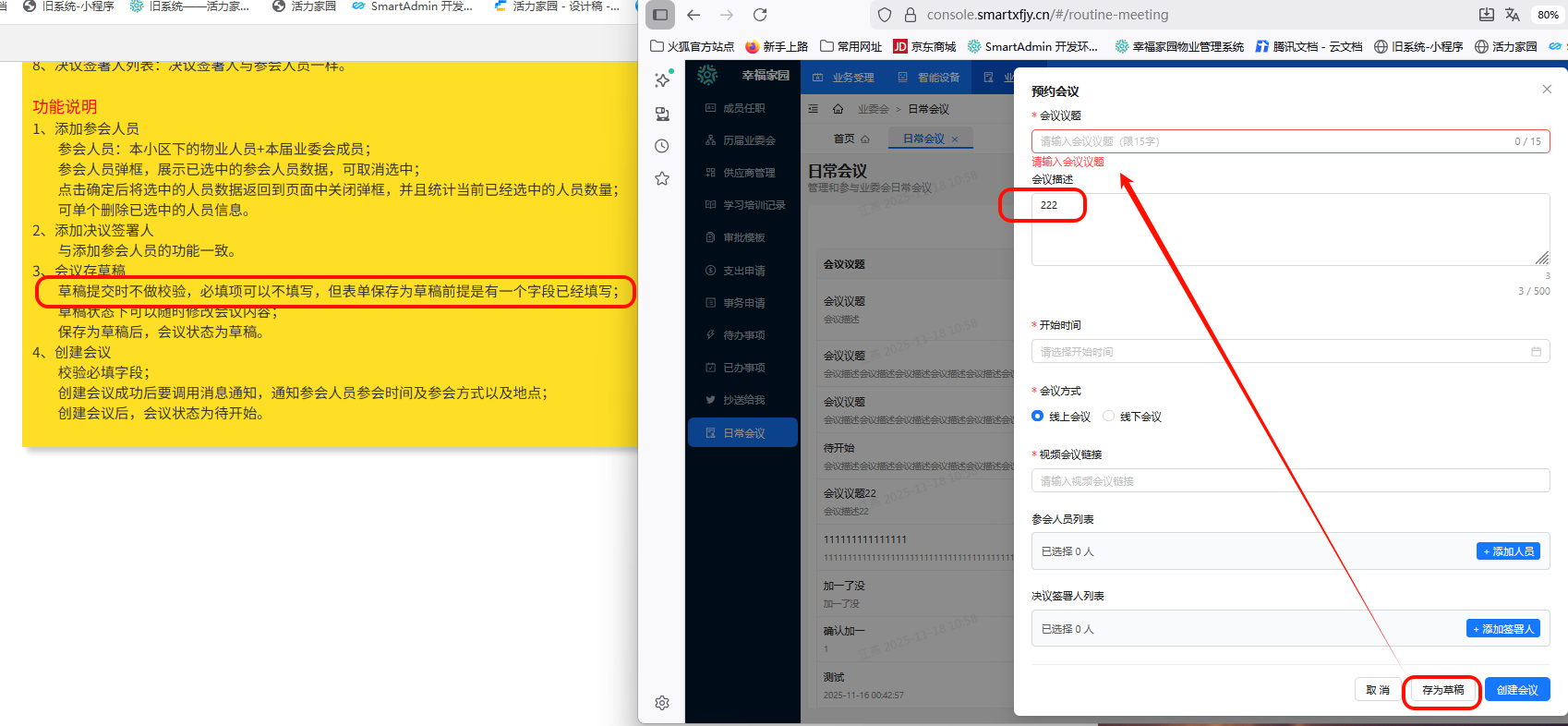The width and height of the screenshot is (1568, 726).
Task: Go back one page in browser
Action: point(694,15)
